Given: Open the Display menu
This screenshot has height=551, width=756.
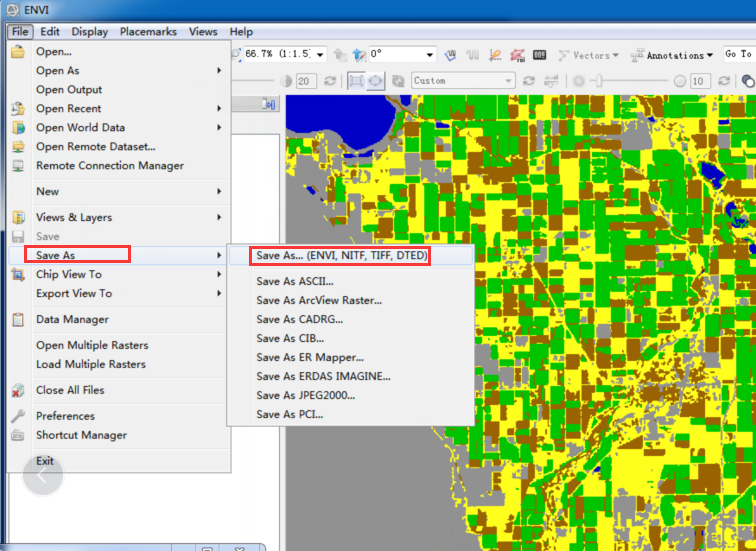Looking at the screenshot, I should 90,32.
